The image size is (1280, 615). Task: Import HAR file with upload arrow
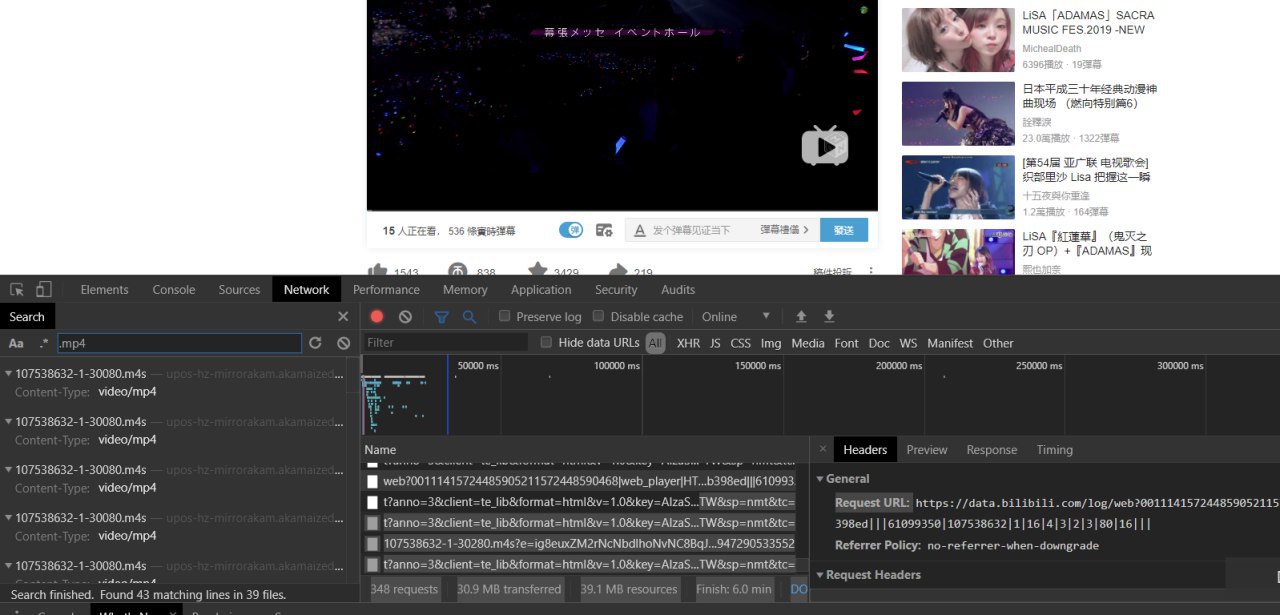click(801, 317)
